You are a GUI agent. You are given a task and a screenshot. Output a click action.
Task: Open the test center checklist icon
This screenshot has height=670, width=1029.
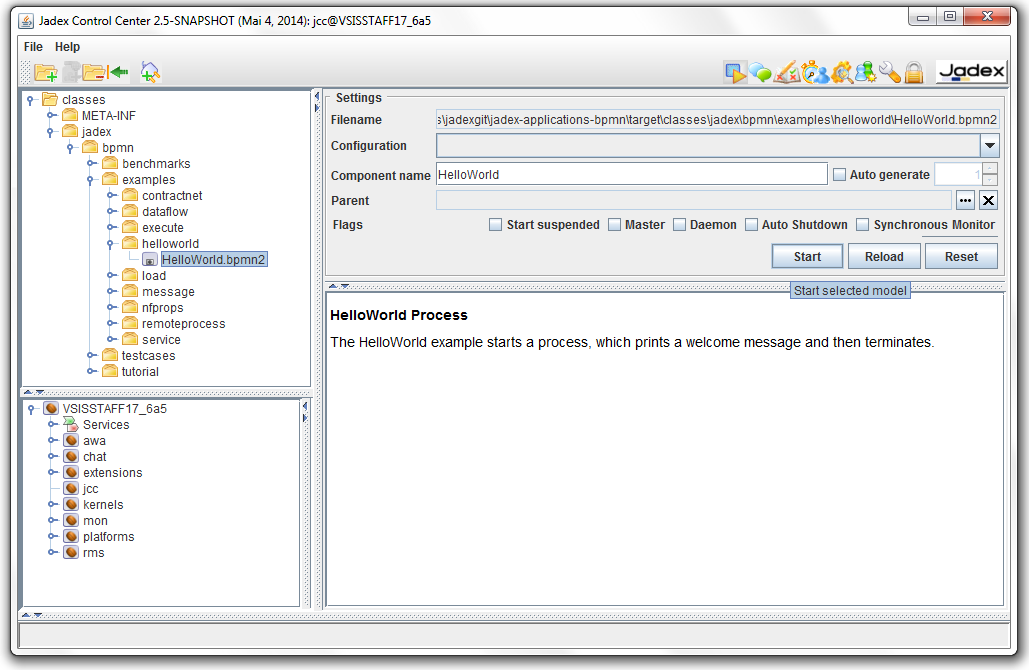(787, 72)
